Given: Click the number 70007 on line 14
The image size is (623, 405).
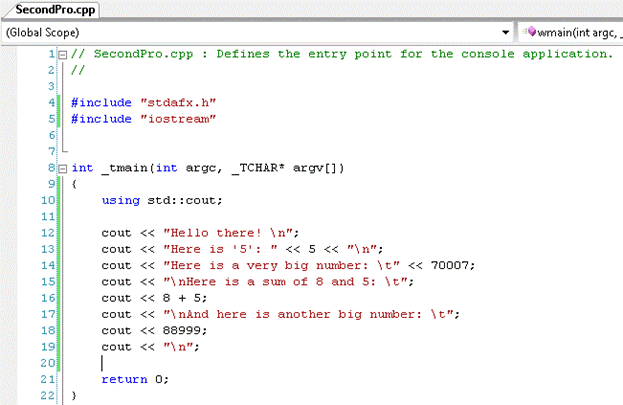Looking at the screenshot, I should pos(449,265).
